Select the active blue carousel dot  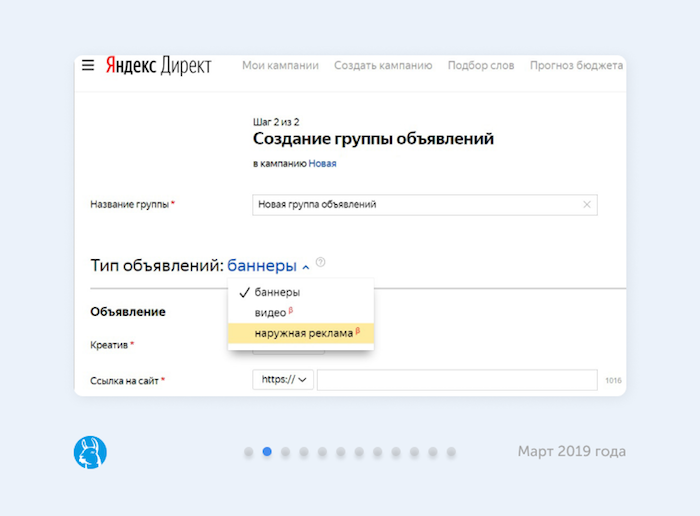coord(267,452)
